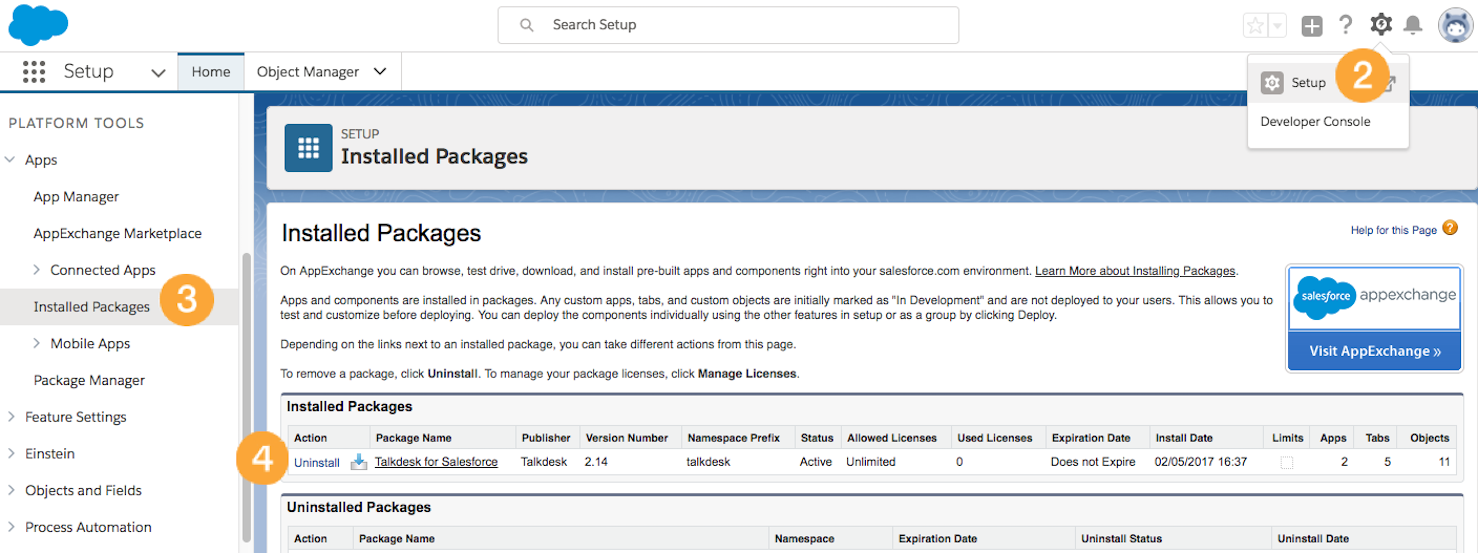This screenshot has height=553, width=1478.
Task: Click the Install Date column header
Action: [1184, 438]
